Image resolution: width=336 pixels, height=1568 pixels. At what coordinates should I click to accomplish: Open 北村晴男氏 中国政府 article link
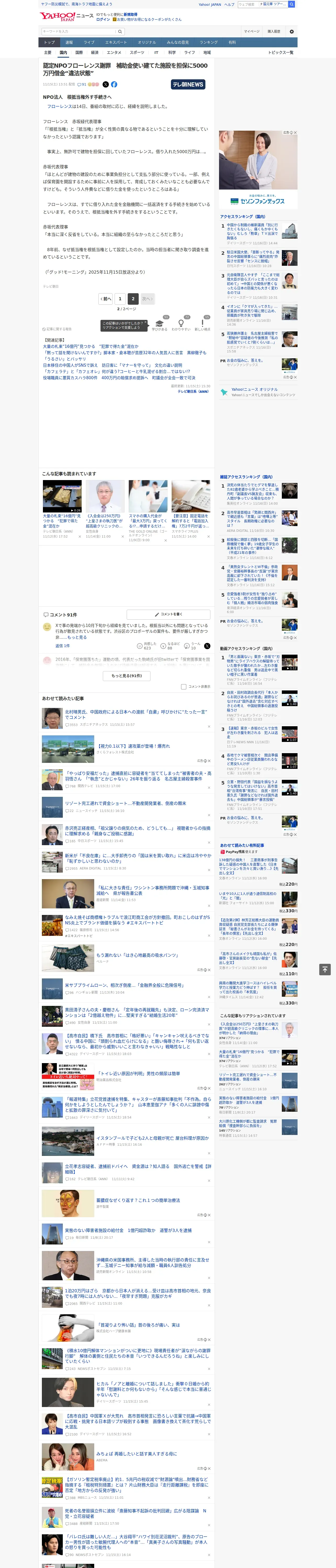coord(136,714)
